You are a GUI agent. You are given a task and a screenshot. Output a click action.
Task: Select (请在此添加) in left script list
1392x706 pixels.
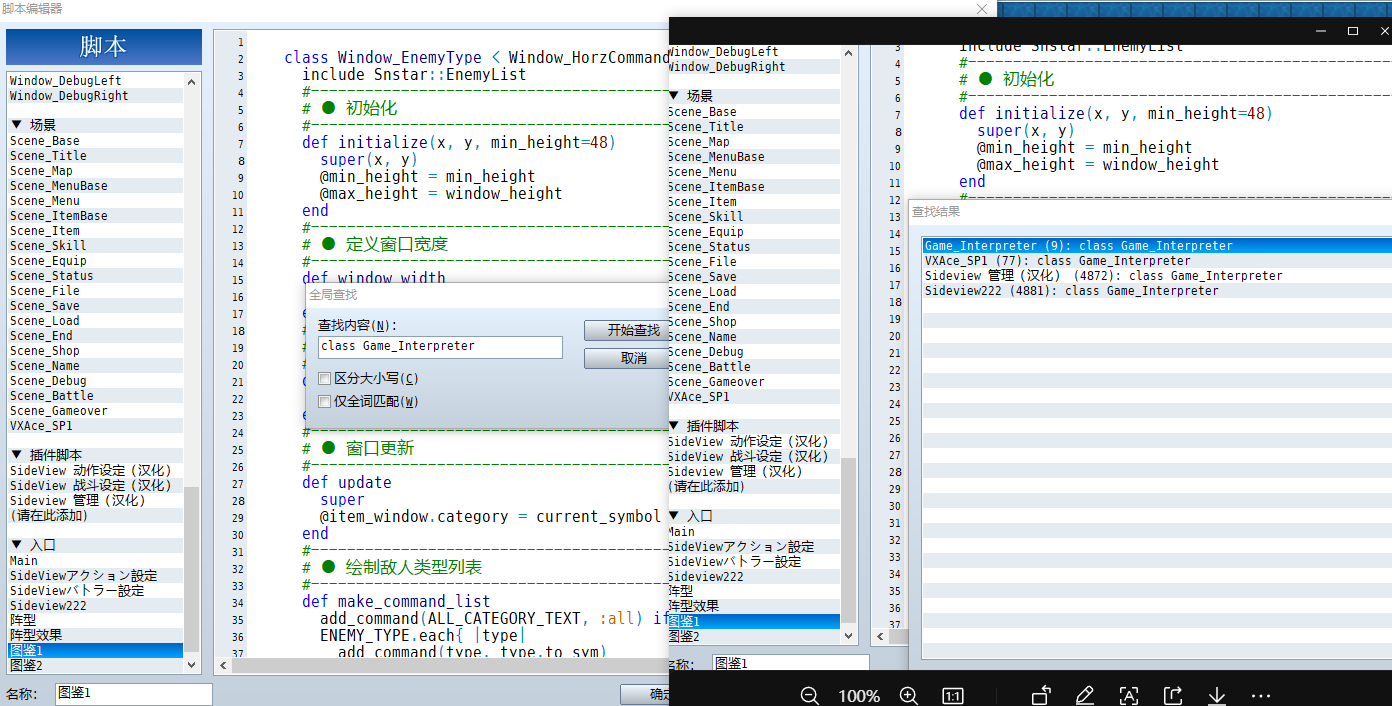coord(95,516)
